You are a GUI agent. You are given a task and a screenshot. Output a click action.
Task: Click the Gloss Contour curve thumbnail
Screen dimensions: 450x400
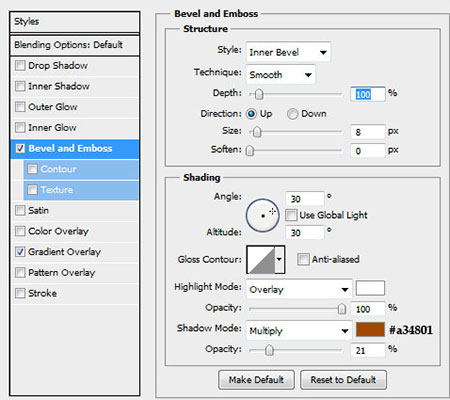tap(261, 259)
